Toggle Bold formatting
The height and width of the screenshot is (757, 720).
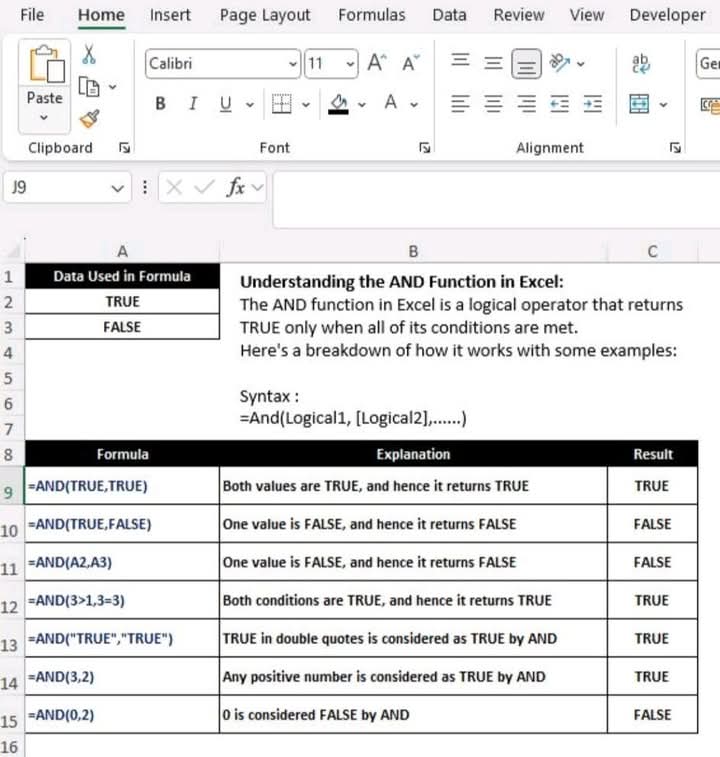160,104
